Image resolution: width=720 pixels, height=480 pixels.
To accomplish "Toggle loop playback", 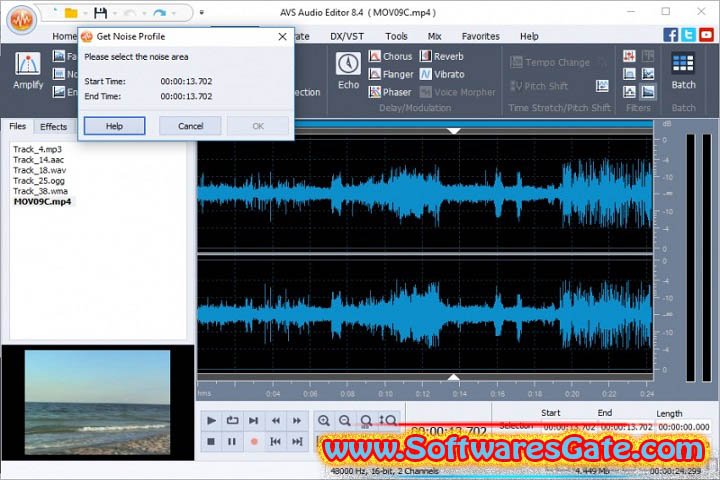I will tap(232, 420).
